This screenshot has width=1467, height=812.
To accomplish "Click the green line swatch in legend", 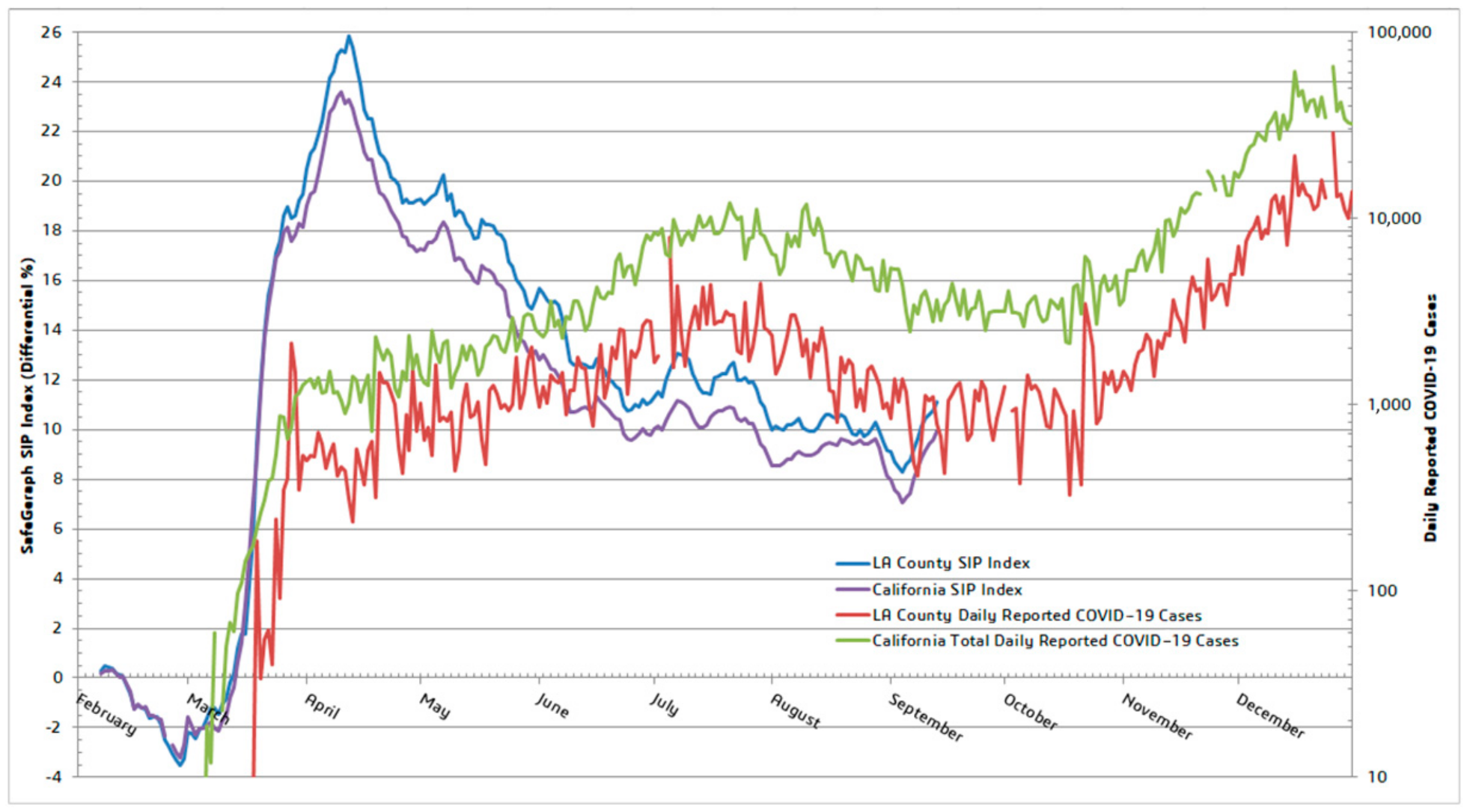I will [853, 641].
